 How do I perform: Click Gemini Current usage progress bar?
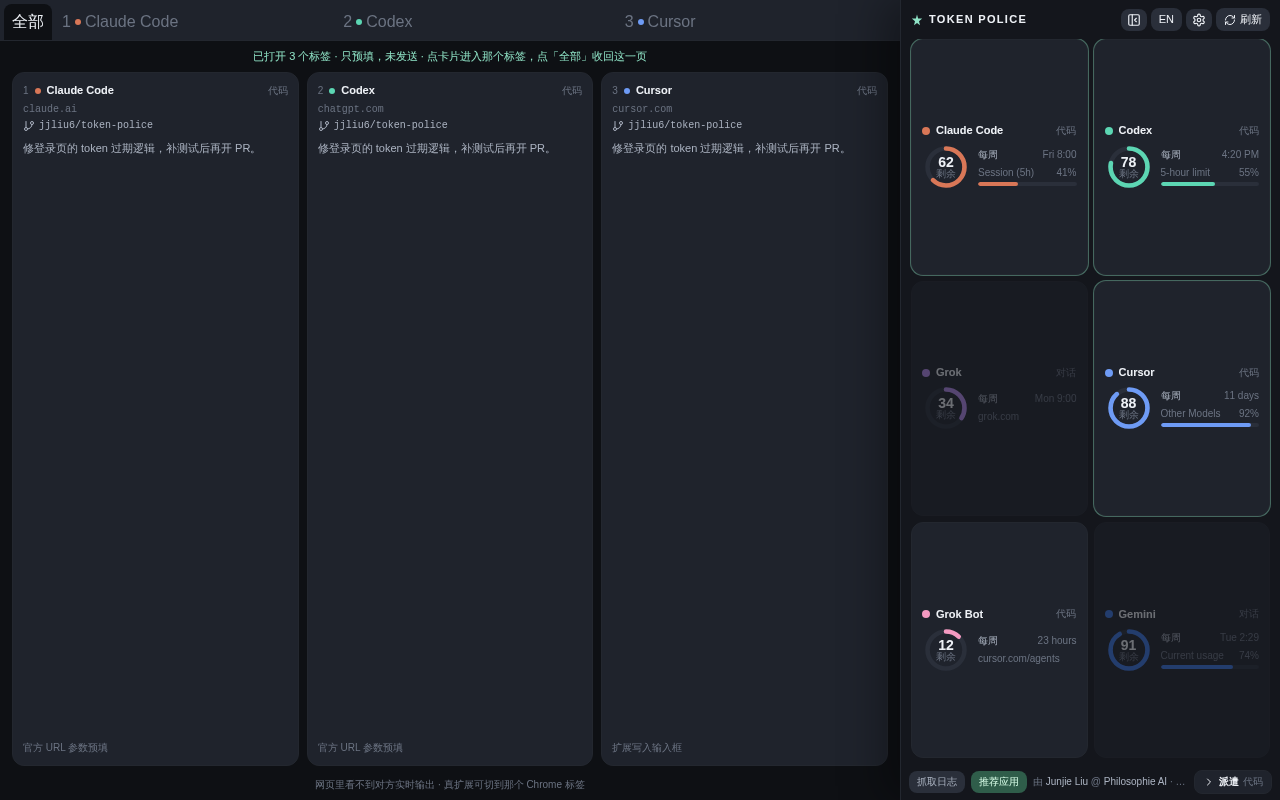tap(1210, 667)
